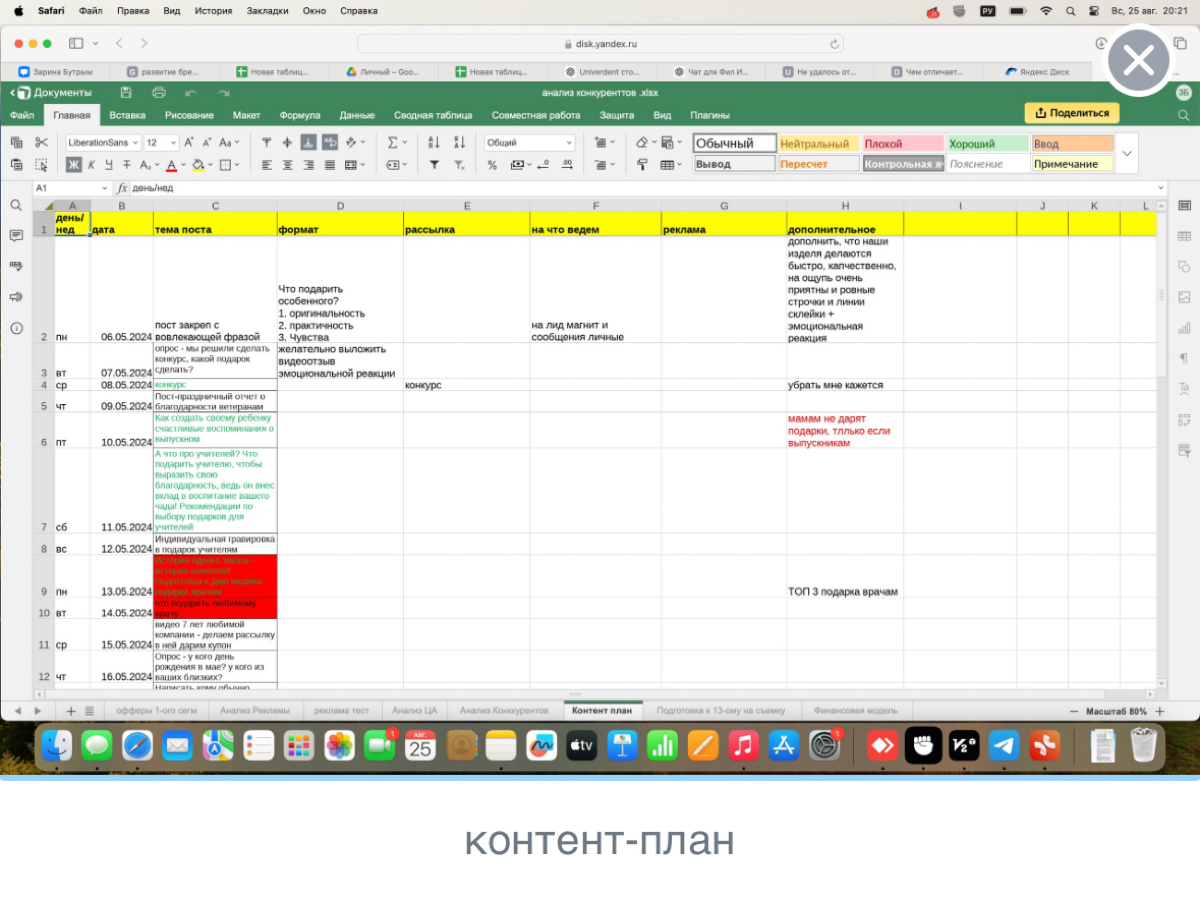This screenshot has height=902, width=1200.
Task: Align text left
Action: tap(266, 164)
